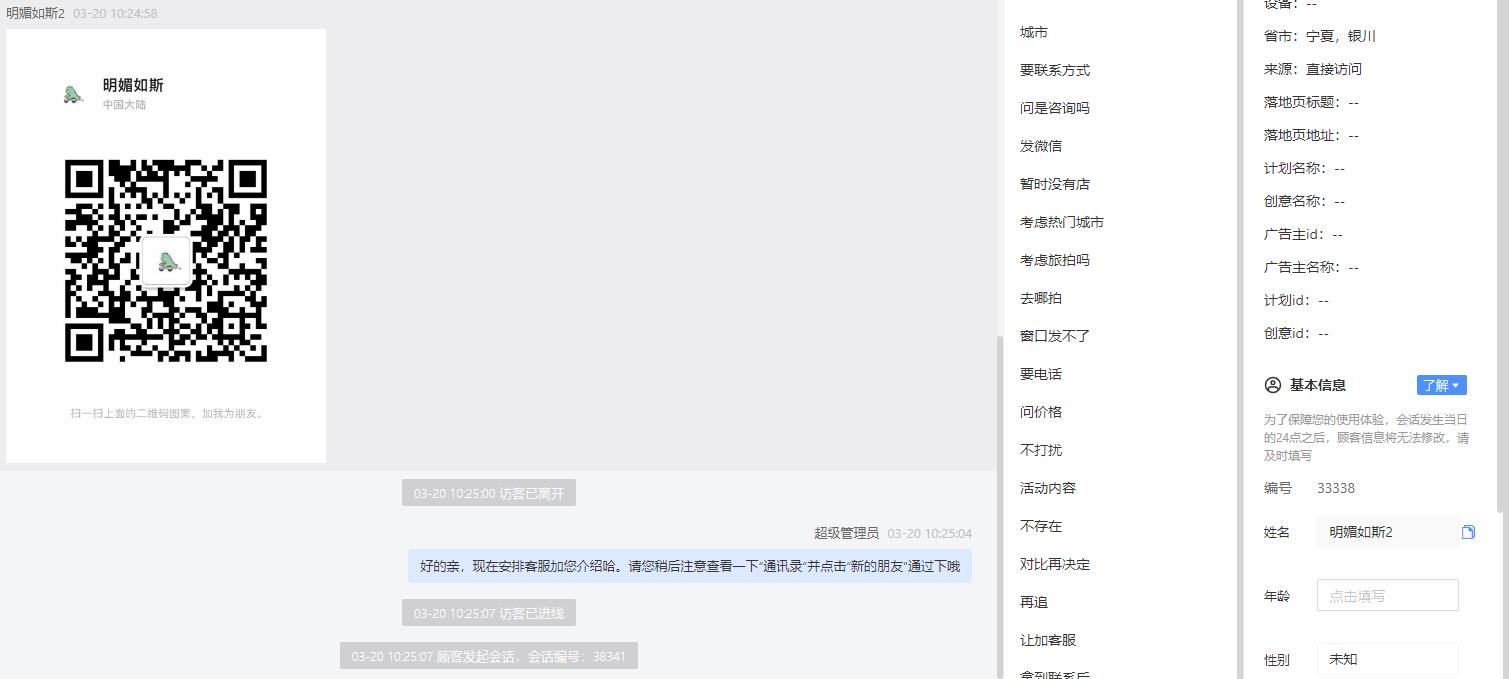
Task: Select the quick reply 考虑旅拍吗
Action: pos(1055,260)
